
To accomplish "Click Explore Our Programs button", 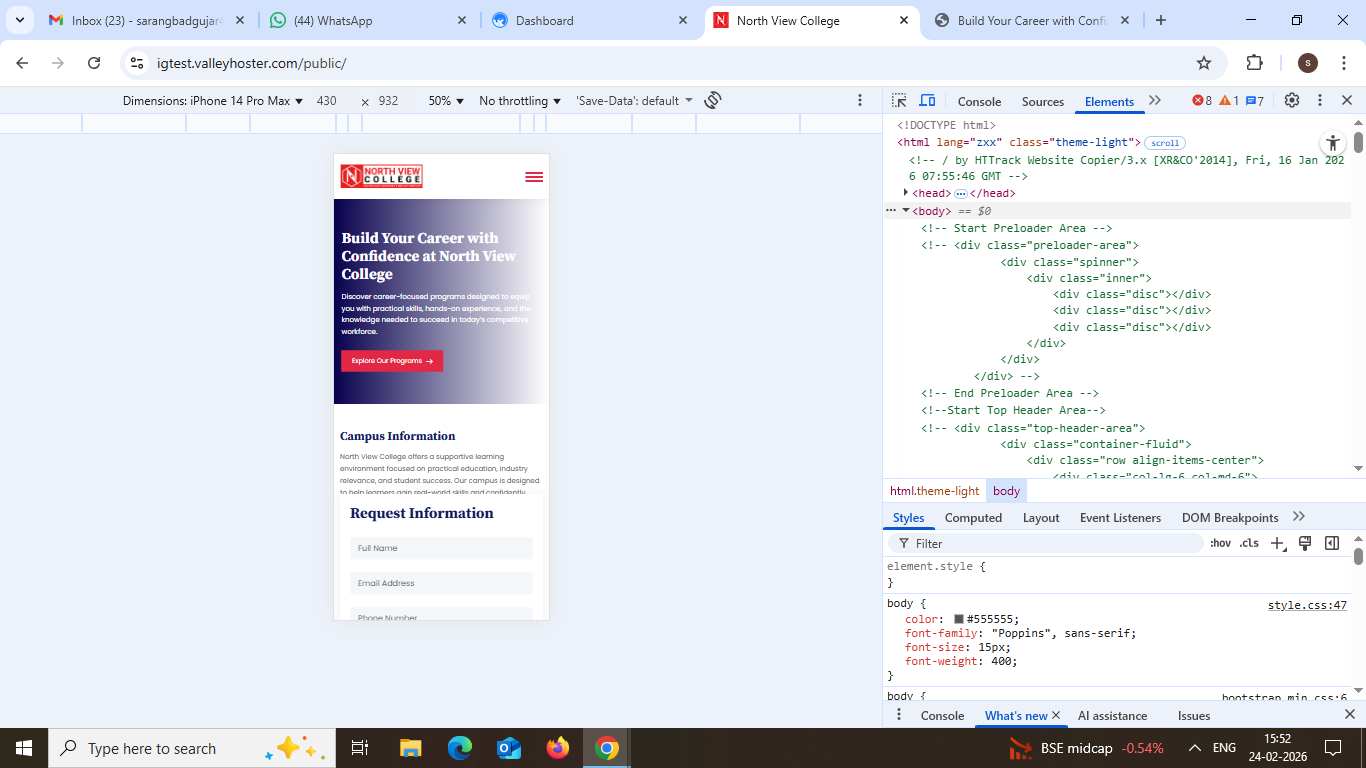I will pyautogui.click(x=392, y=361).
